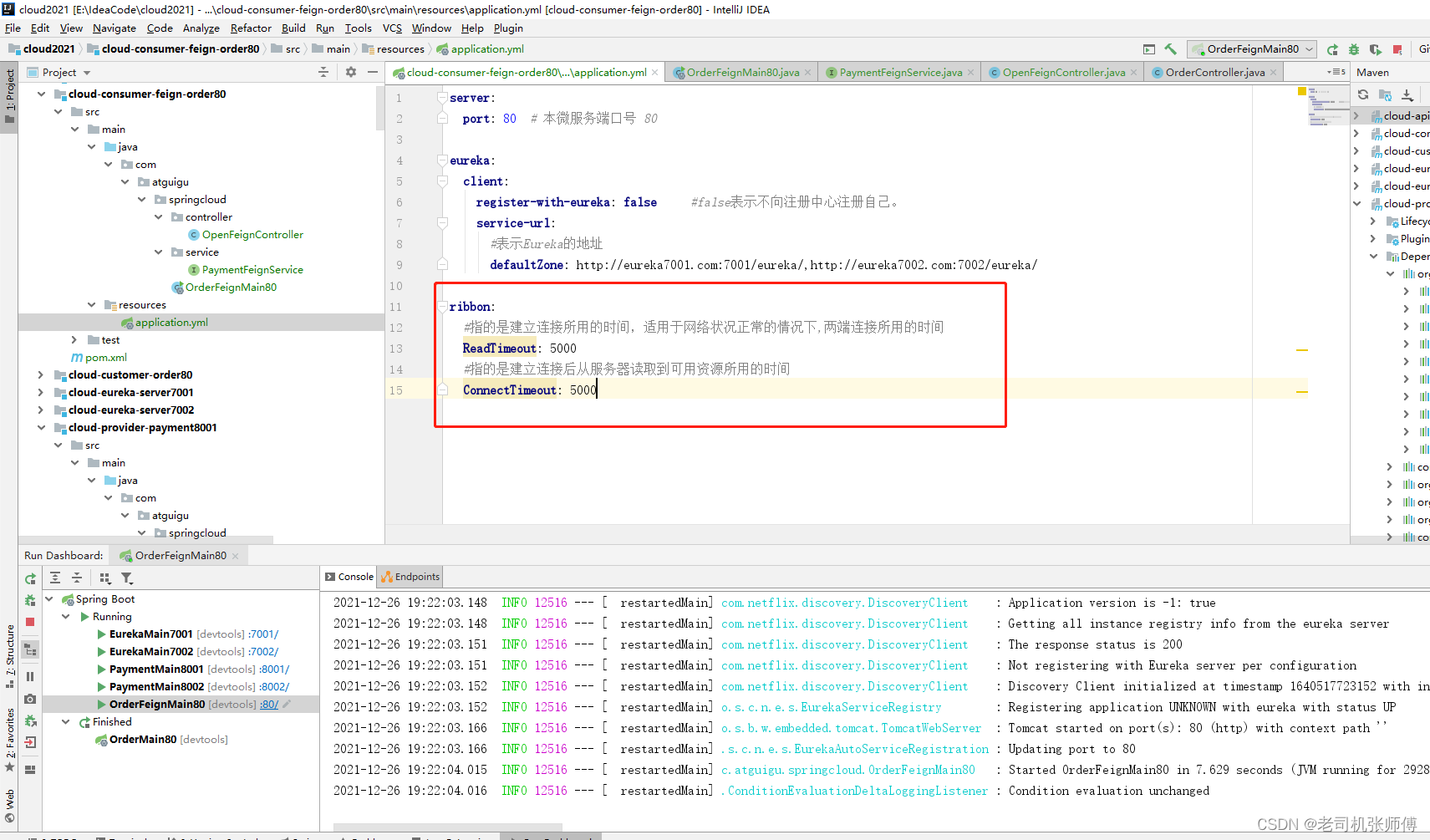Show hidden editor tabs list
The width and height of the screenshot is (1430, 840).
pos(1336,72)
